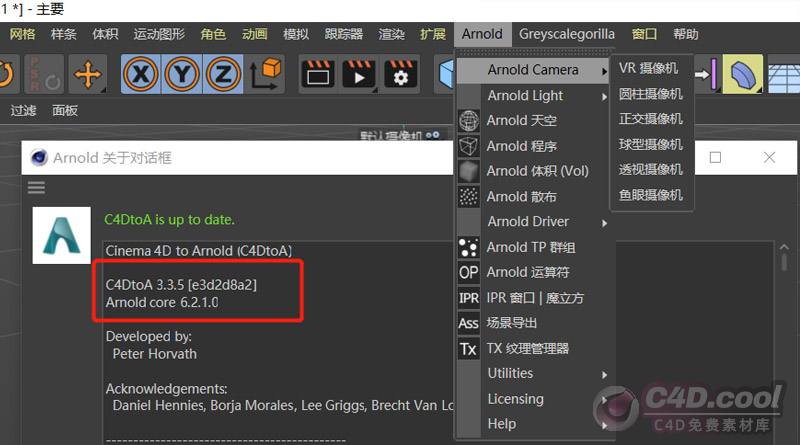Toggle Y axis lock
800x445 pixels.
tap(182, 75)
